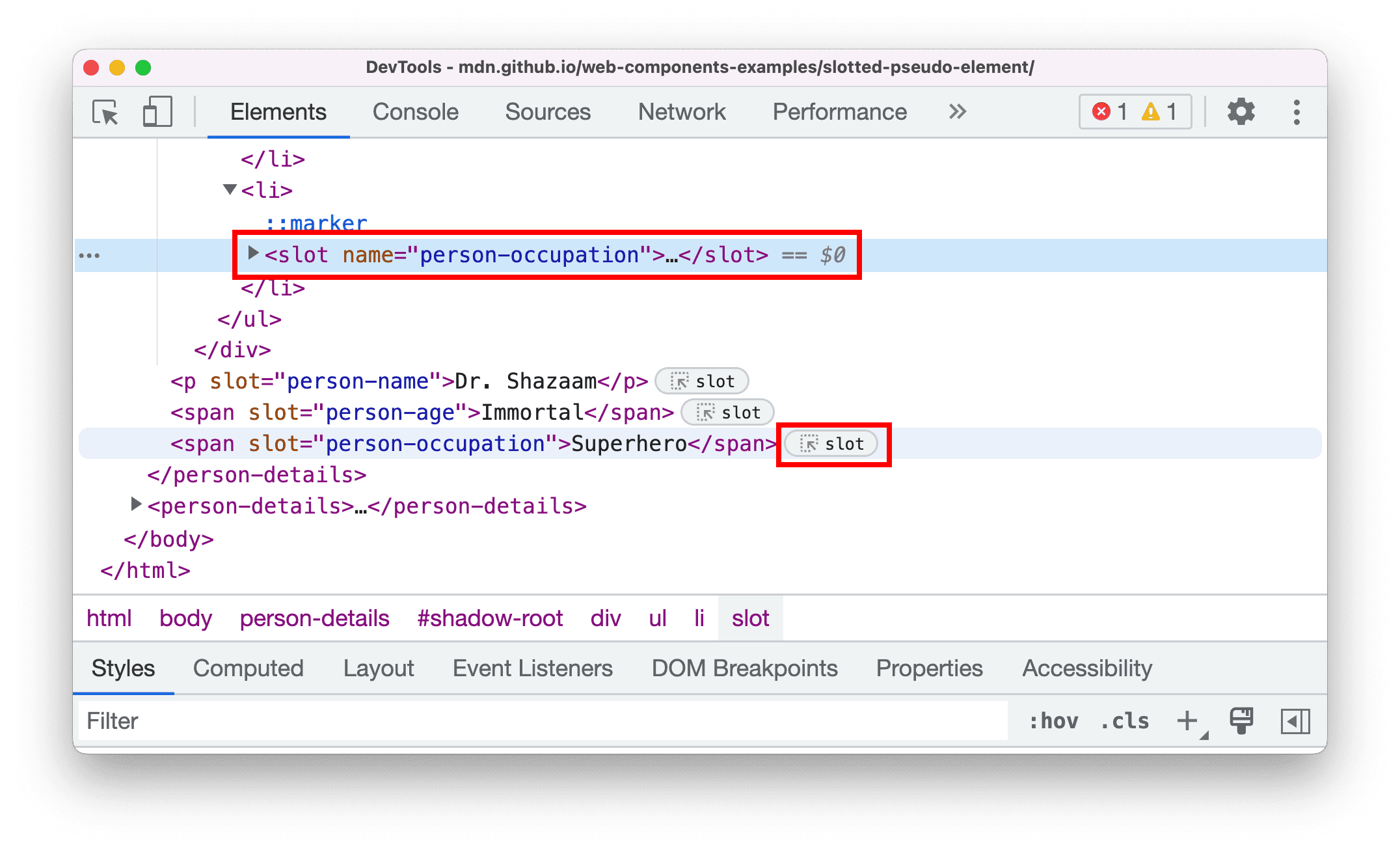Toggle the more tools chevron panel icon
Screen dimensions: 1400x850
pyautogui.click(x=957, y=111)
